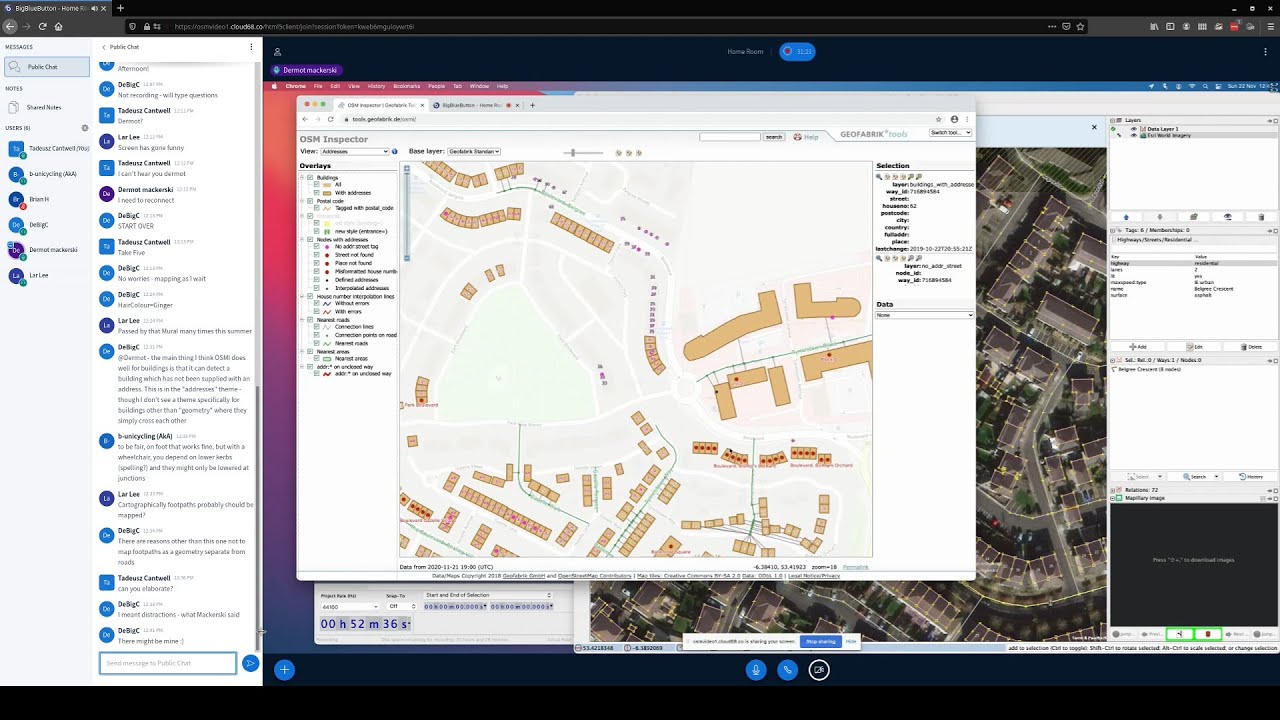Image resolution: width=1280 pixels, height=720 pixels.
Task: Click the map zoom-in plus control
Action: pos(405,168)
